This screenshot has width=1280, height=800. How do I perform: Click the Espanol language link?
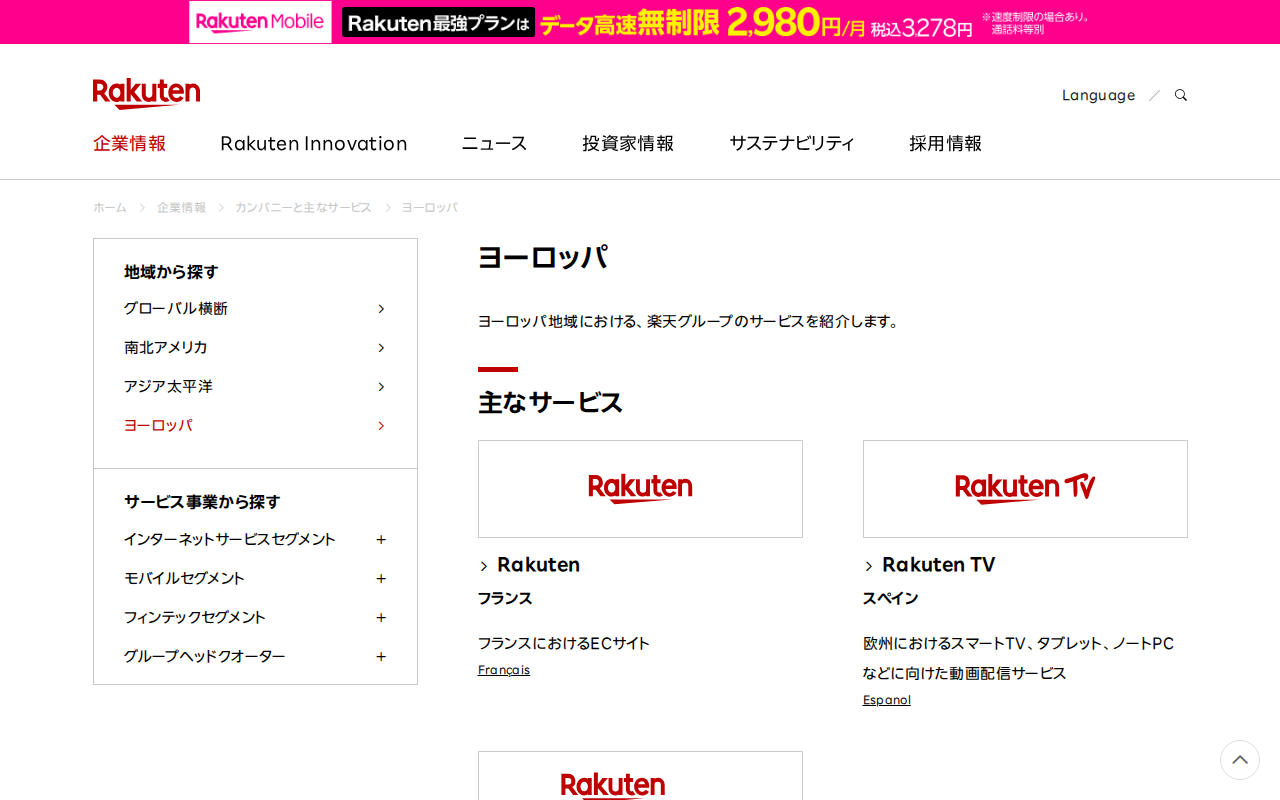pyautogui.click(x=887, y=700)
